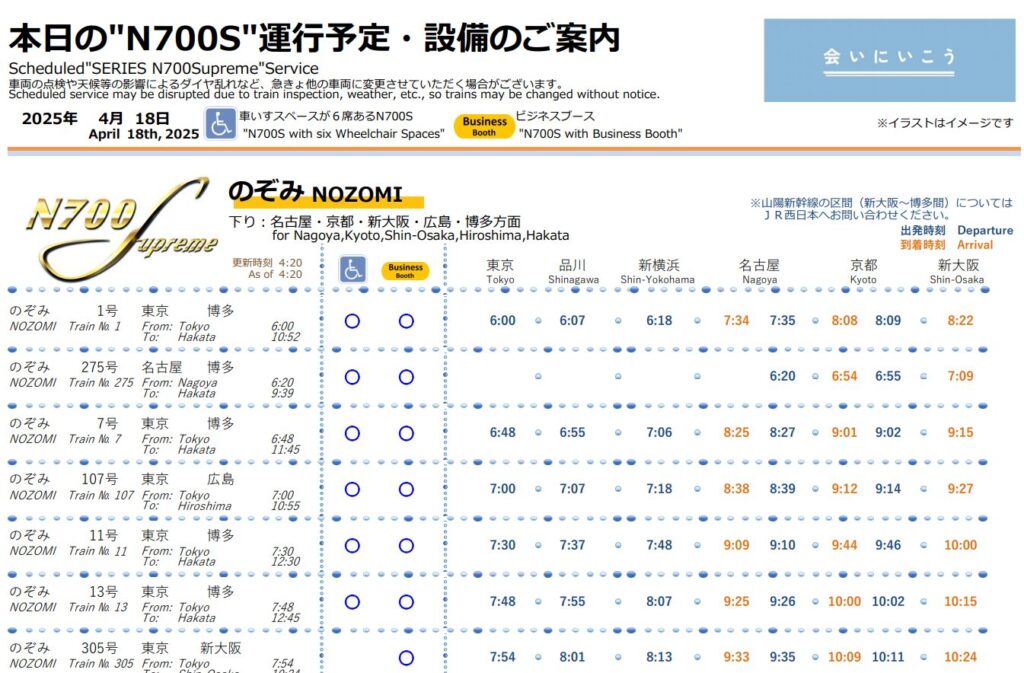This screenshot has height=673, width=1024.
Task: Click Business Booth circle for Train No. 11
Action: coord(406,546)
